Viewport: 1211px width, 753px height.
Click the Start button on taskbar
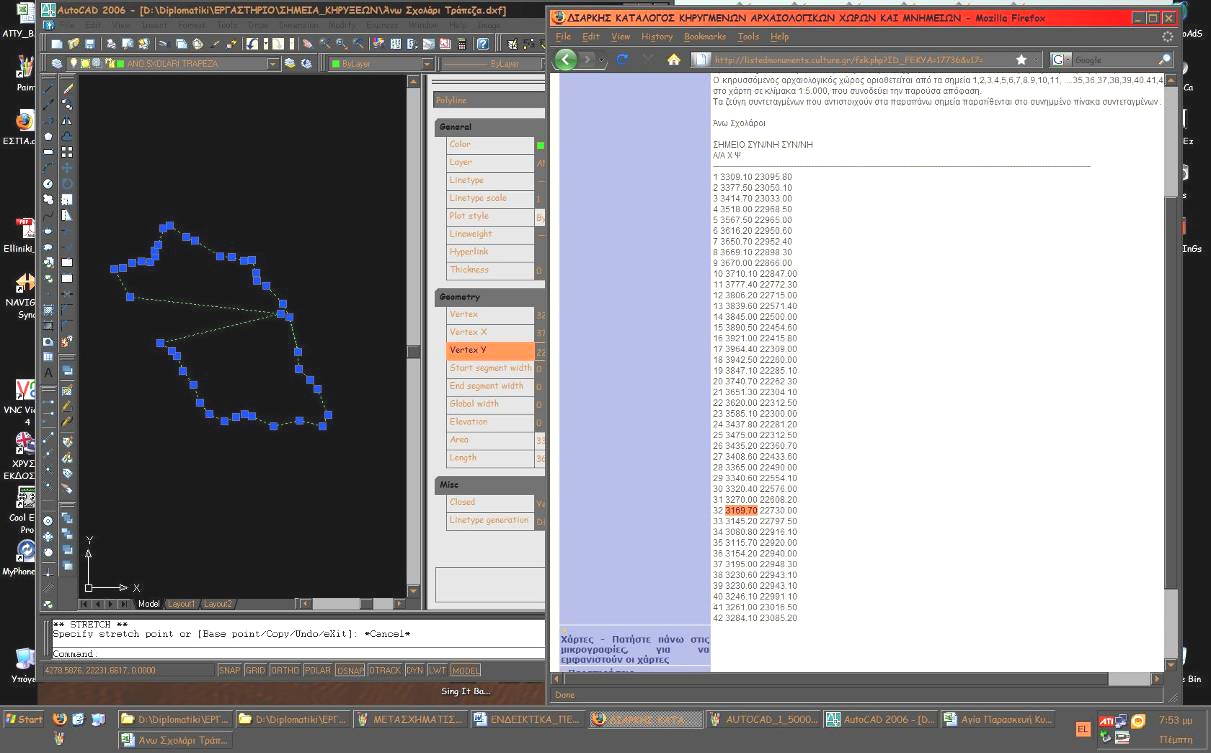tap(25, 718)
